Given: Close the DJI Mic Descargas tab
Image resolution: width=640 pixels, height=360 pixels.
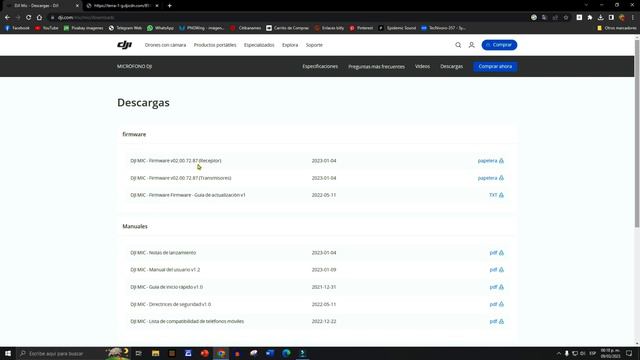Looking at the screenshot, I should 77,6.
